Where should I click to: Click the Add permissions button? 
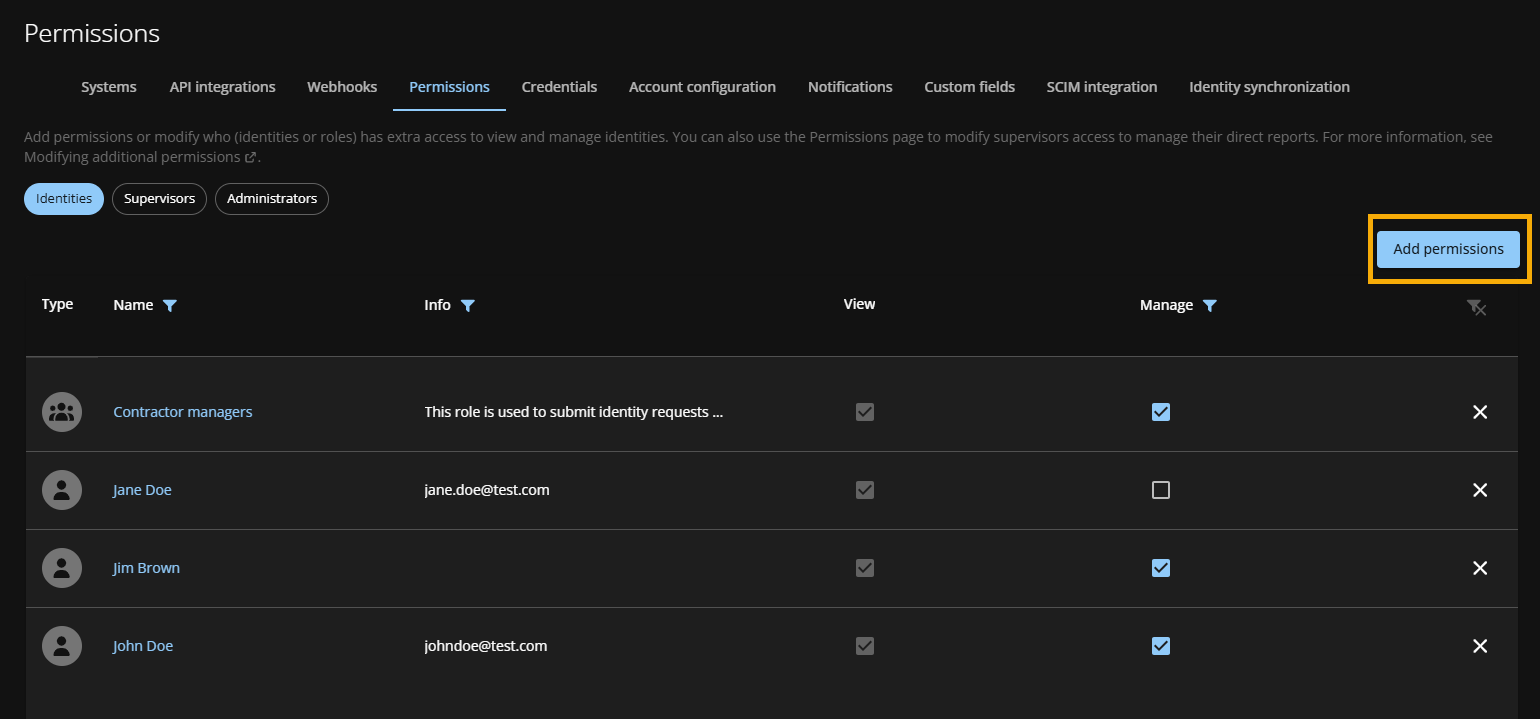point(1448,248)
